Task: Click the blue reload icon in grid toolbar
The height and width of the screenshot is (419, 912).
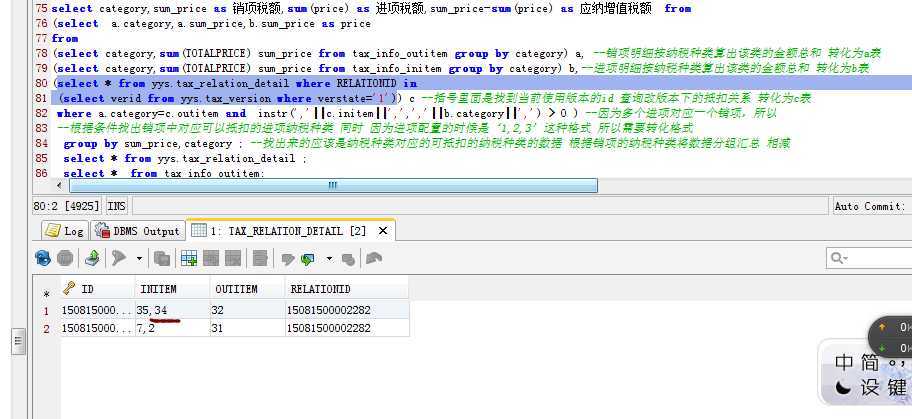Action: [x=43, y=258]
